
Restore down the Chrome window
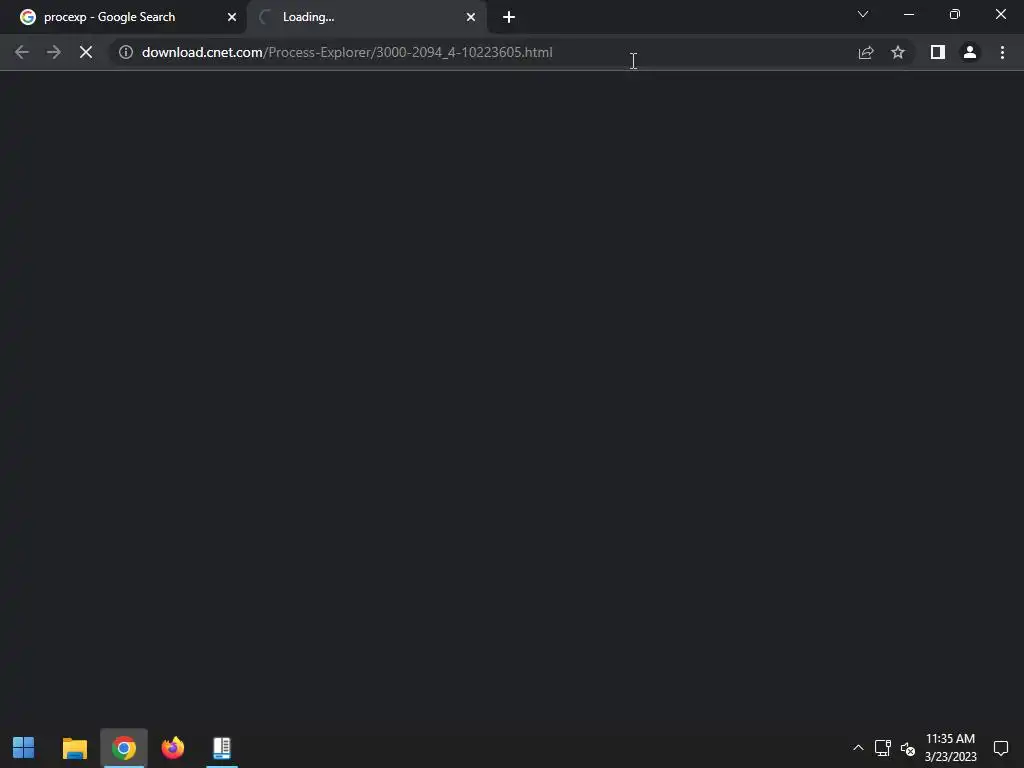coord(955,14)
